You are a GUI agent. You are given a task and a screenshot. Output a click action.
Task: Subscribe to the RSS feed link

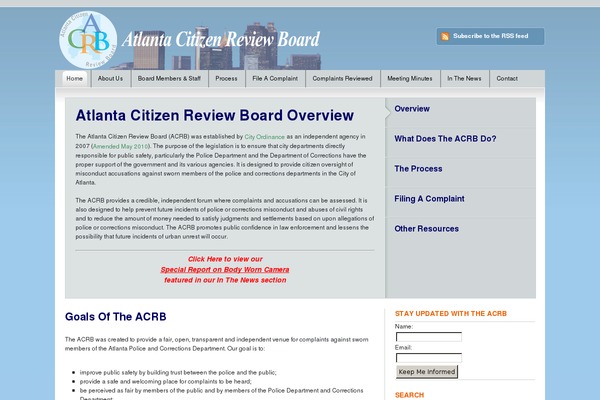click(x=491, y=36)
